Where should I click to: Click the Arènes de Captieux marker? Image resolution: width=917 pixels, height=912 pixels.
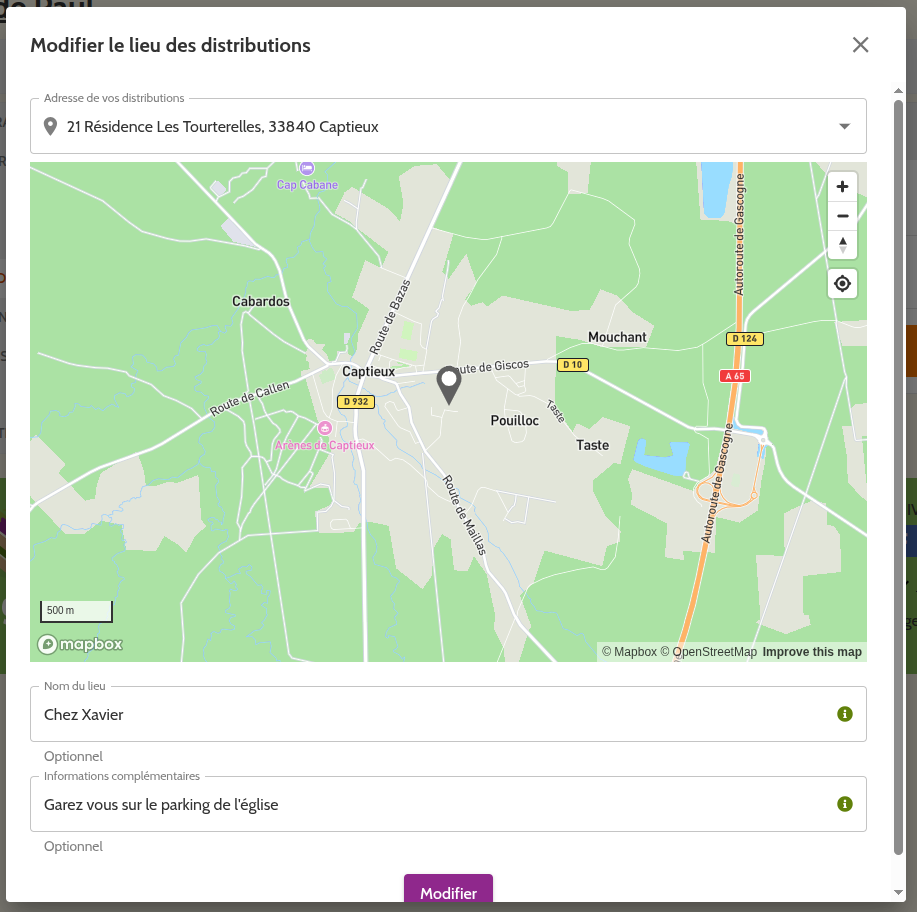pyautogui.click(x=324, y=428)
